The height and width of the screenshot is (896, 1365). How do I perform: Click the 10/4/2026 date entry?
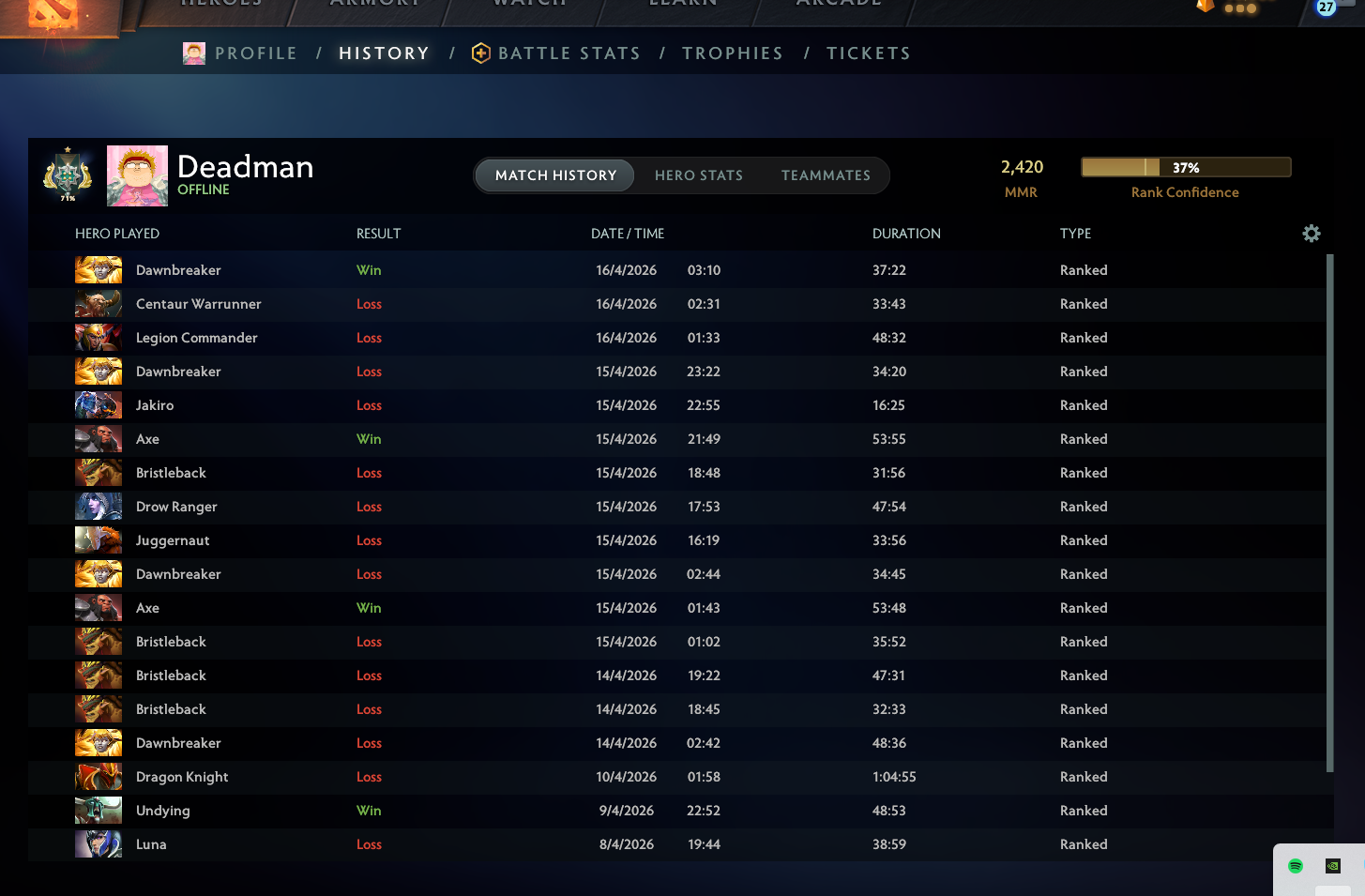627,777
